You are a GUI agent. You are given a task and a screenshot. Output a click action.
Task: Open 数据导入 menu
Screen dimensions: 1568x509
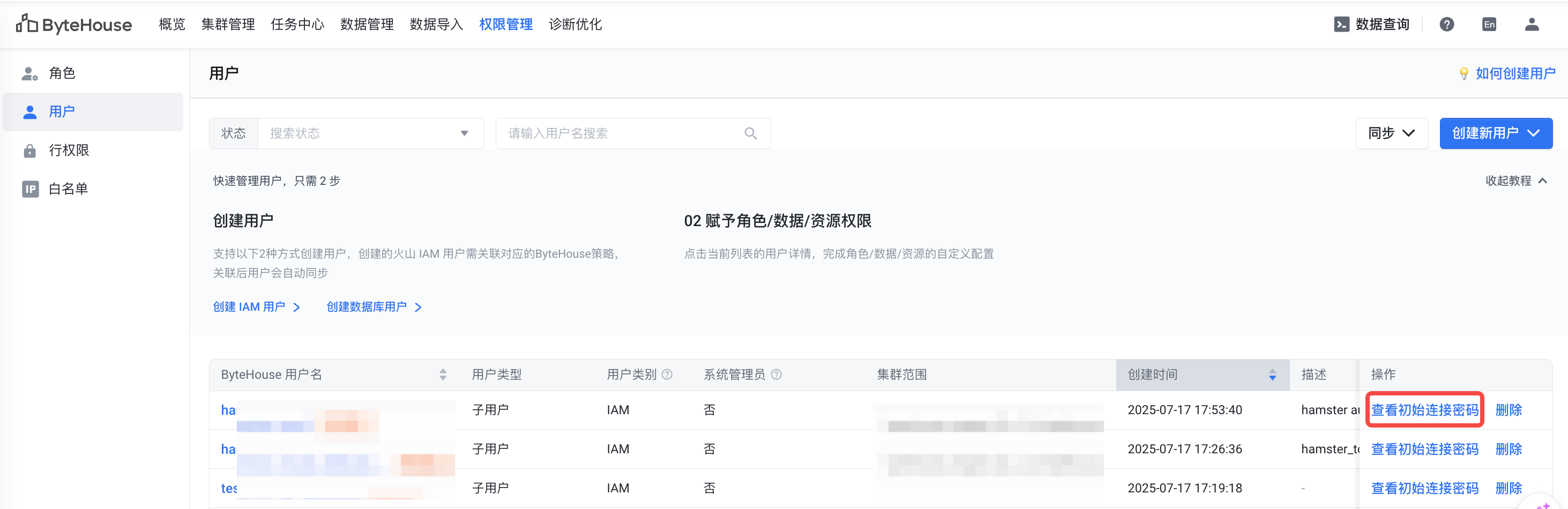pyautogui.click(x=436, y=24)
